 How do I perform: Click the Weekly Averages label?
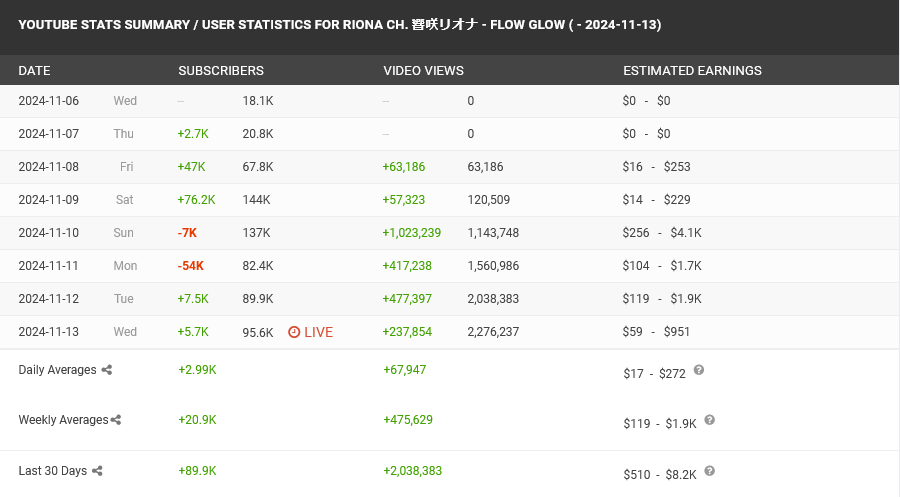tap(63, 420)
